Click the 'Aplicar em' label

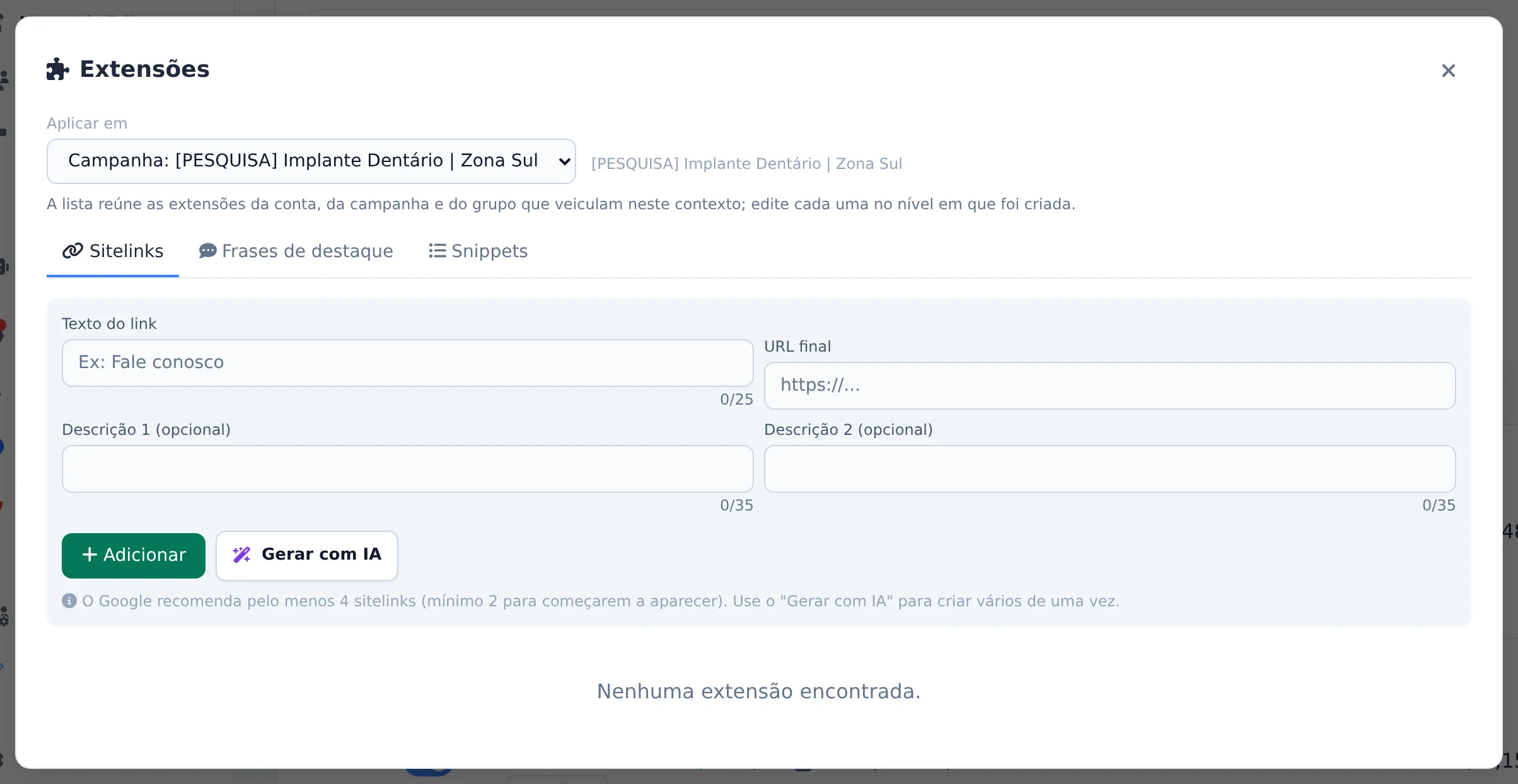click(x=87, y=124)
